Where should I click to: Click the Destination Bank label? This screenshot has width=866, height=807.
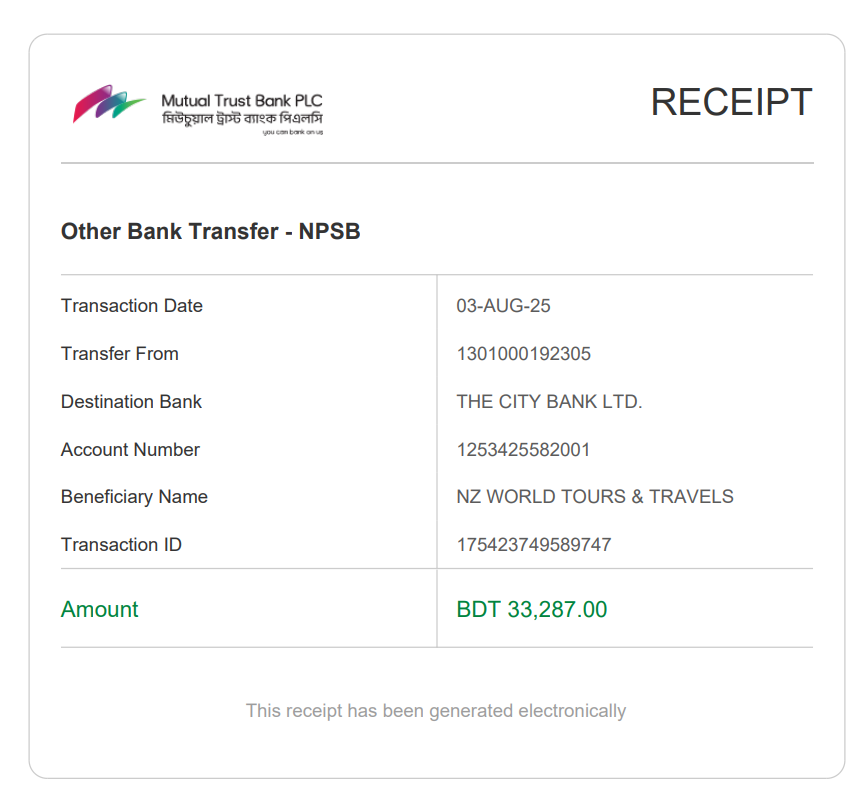point(131,402)
